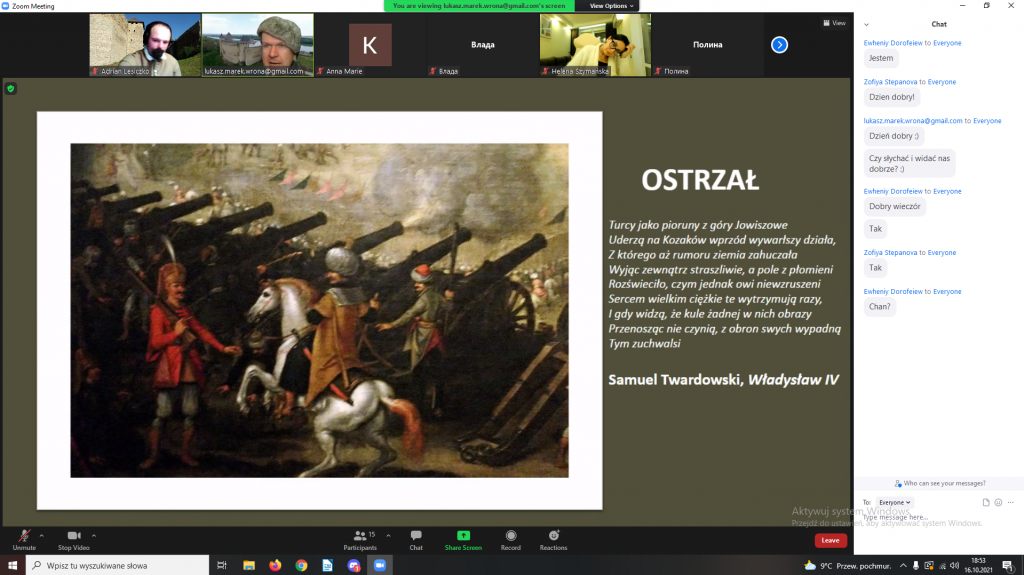Click 'Who can see your messages?' link

(939, 483)
